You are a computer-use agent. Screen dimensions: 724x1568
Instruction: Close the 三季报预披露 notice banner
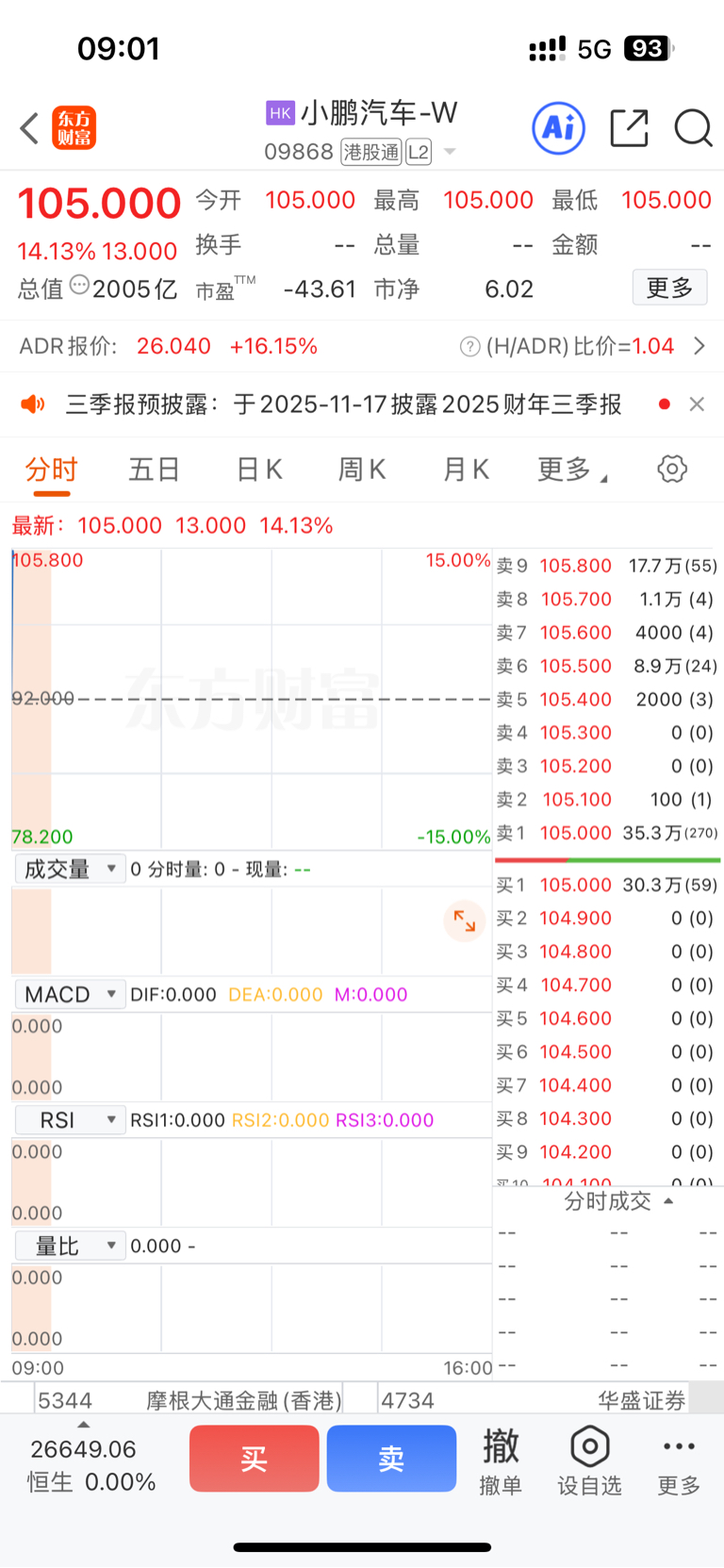pos(697,404)
